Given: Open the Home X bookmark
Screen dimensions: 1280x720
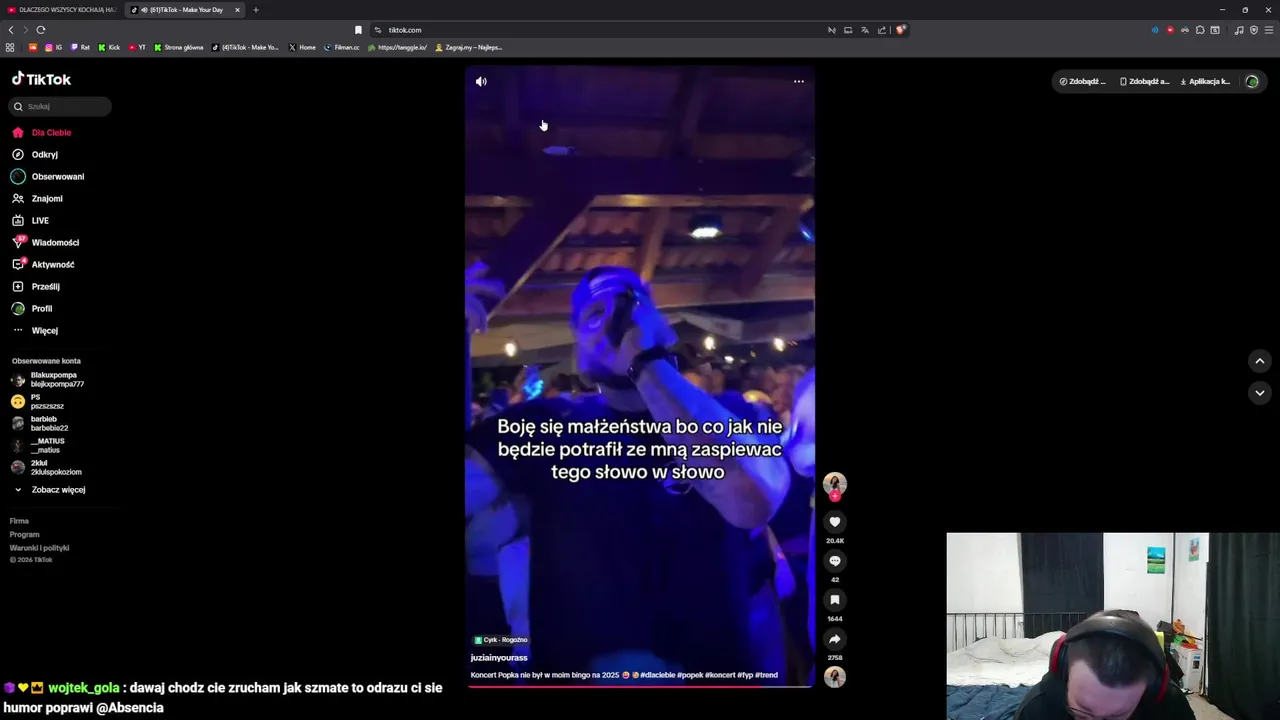Looking at the screenshot, I should 302,47.
